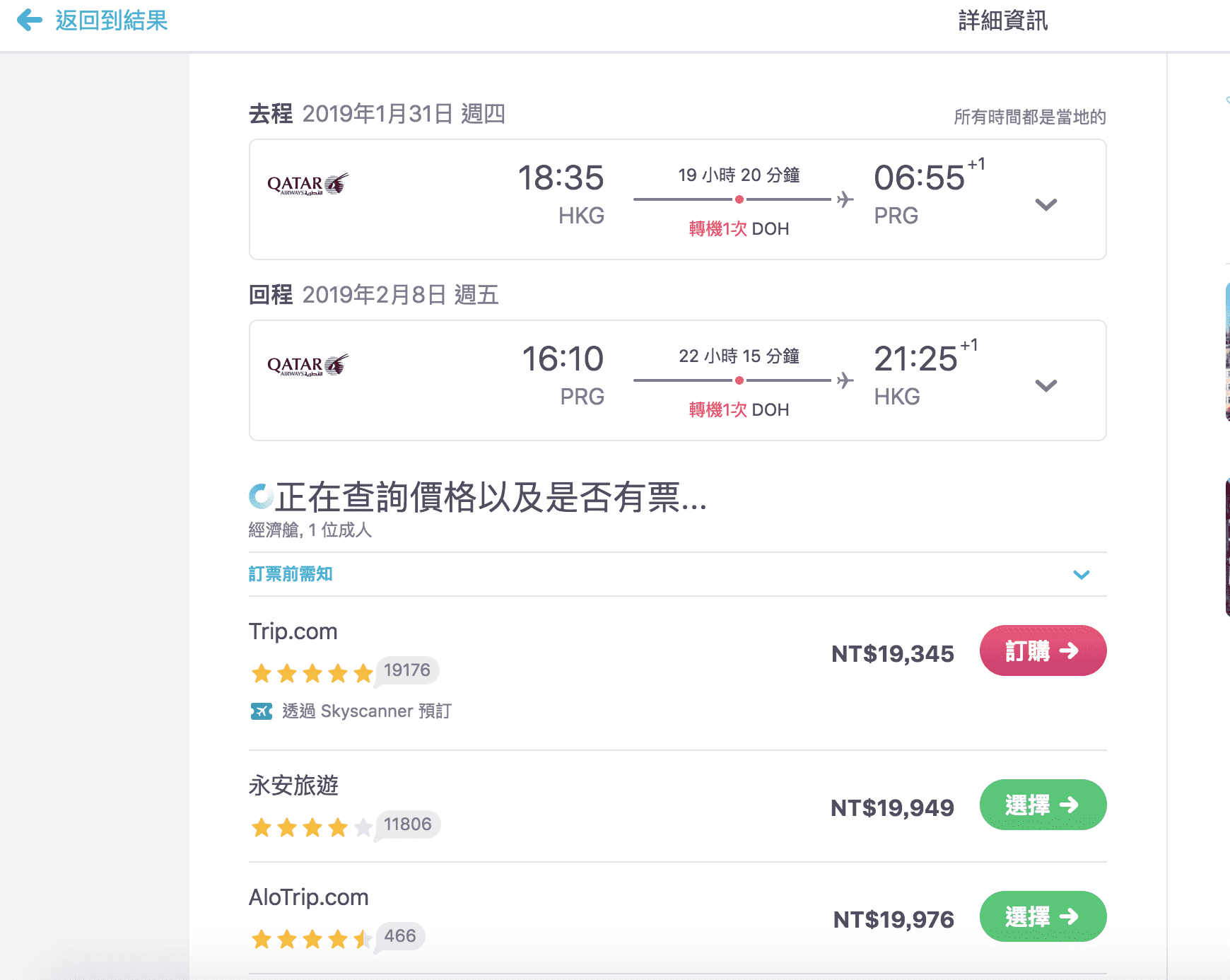
Task: Click 永安旅遊 star rating
Action: click(312, 827)
